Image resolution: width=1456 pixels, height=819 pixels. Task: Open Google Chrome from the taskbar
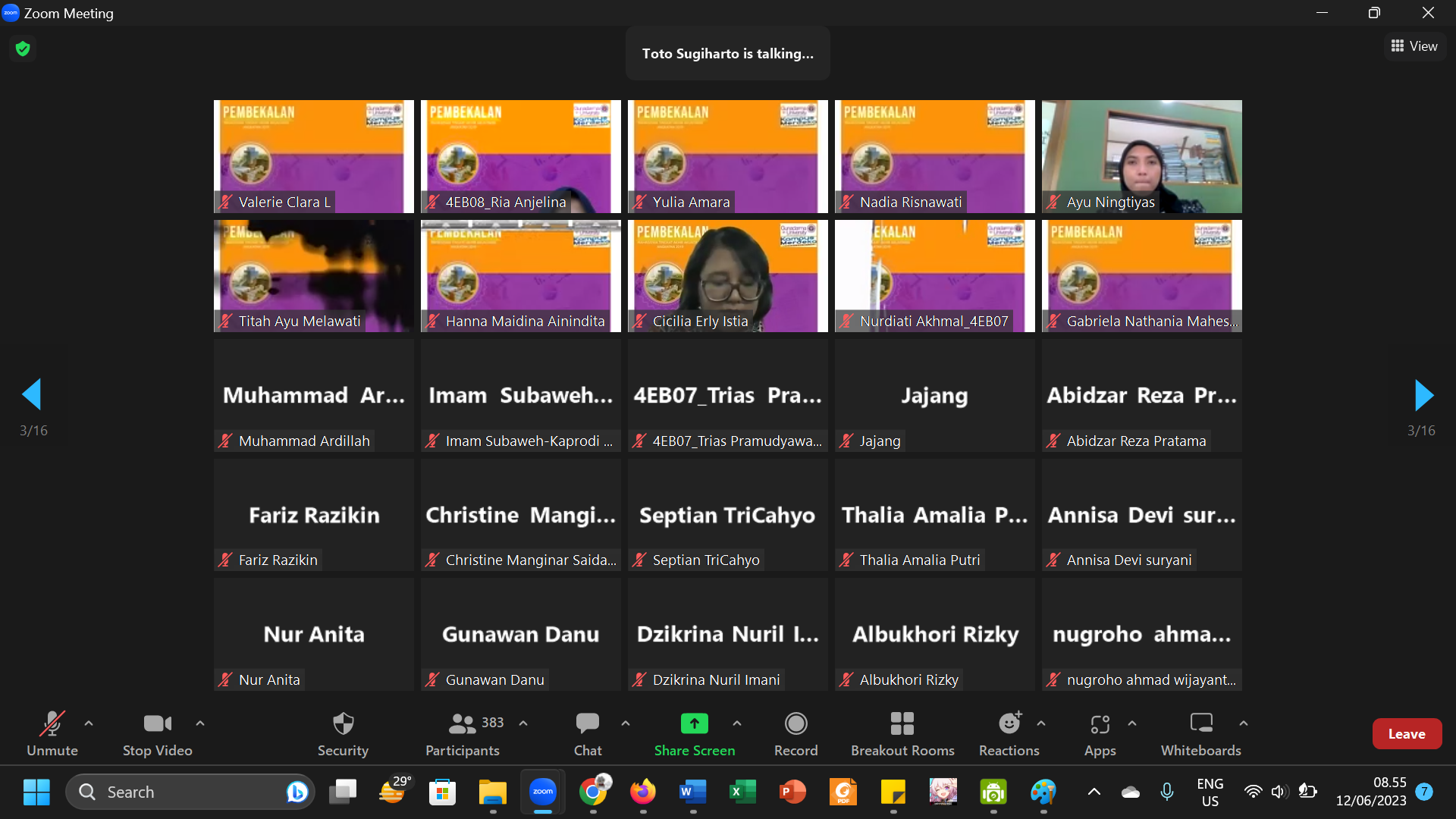point(593,792)
